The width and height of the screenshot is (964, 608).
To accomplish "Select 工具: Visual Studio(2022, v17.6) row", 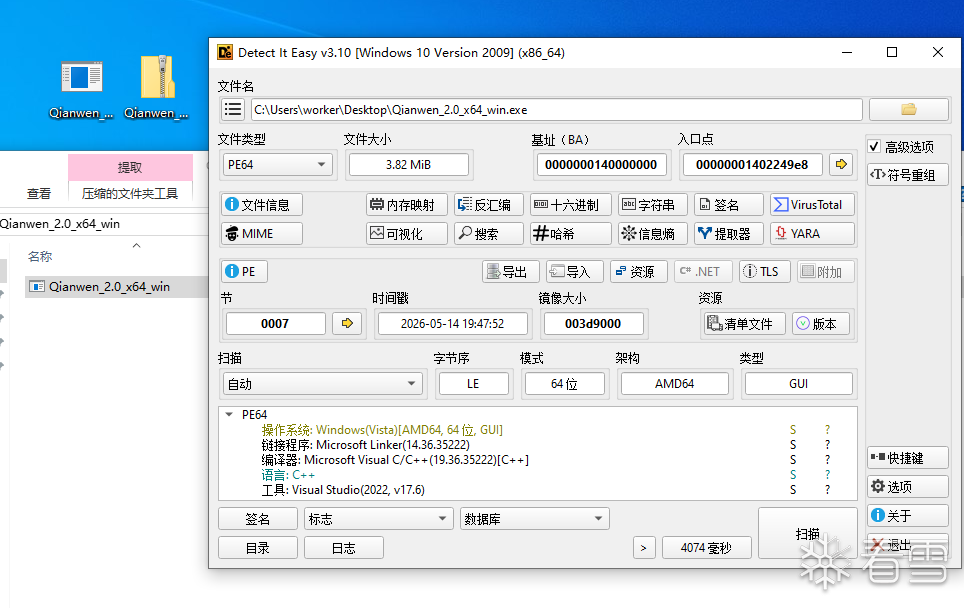I will [x=343, y=490].
